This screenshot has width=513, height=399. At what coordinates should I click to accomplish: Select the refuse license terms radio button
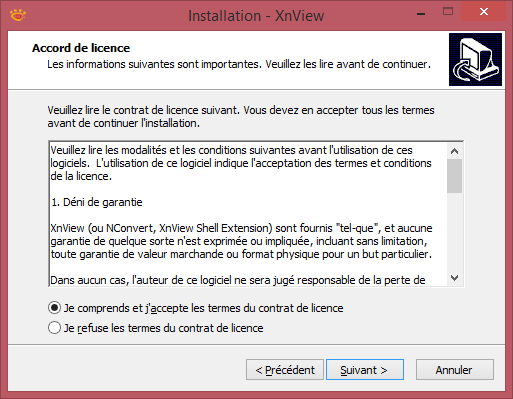tap(54, 328)
